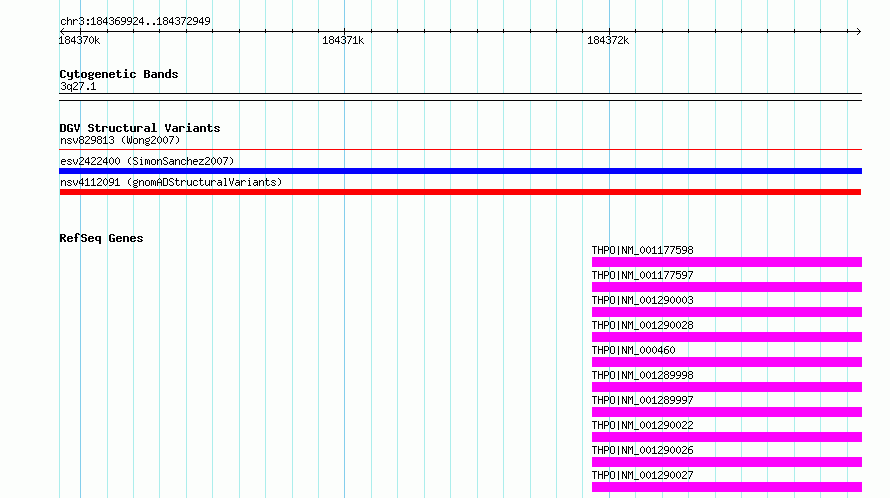The width and height of the screenshot is (890, 498).
Task: Click the magenta bar under THPO|NM_001290022
Action: click(x=727, y=437)
